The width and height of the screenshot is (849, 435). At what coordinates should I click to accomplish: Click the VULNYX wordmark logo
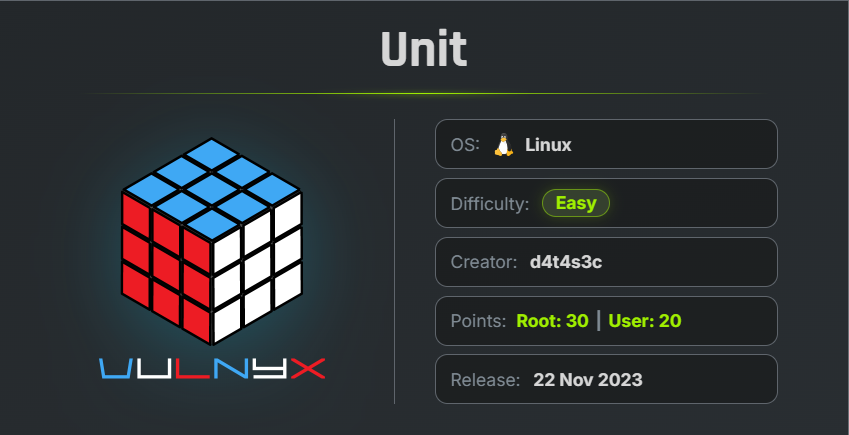pyautogui.click(x=212, y=368)
